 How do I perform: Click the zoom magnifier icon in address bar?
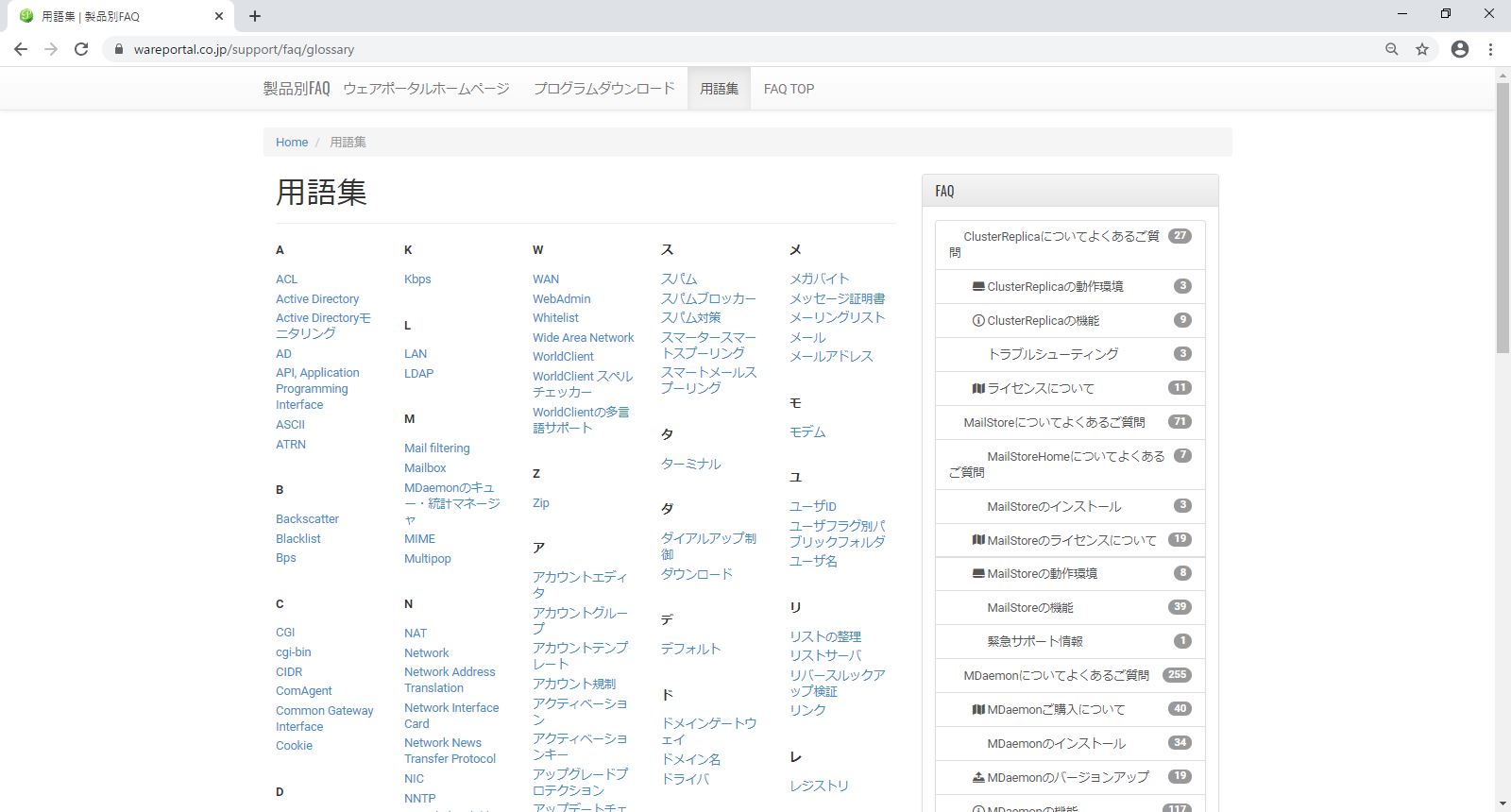[x=1391, y=49]
